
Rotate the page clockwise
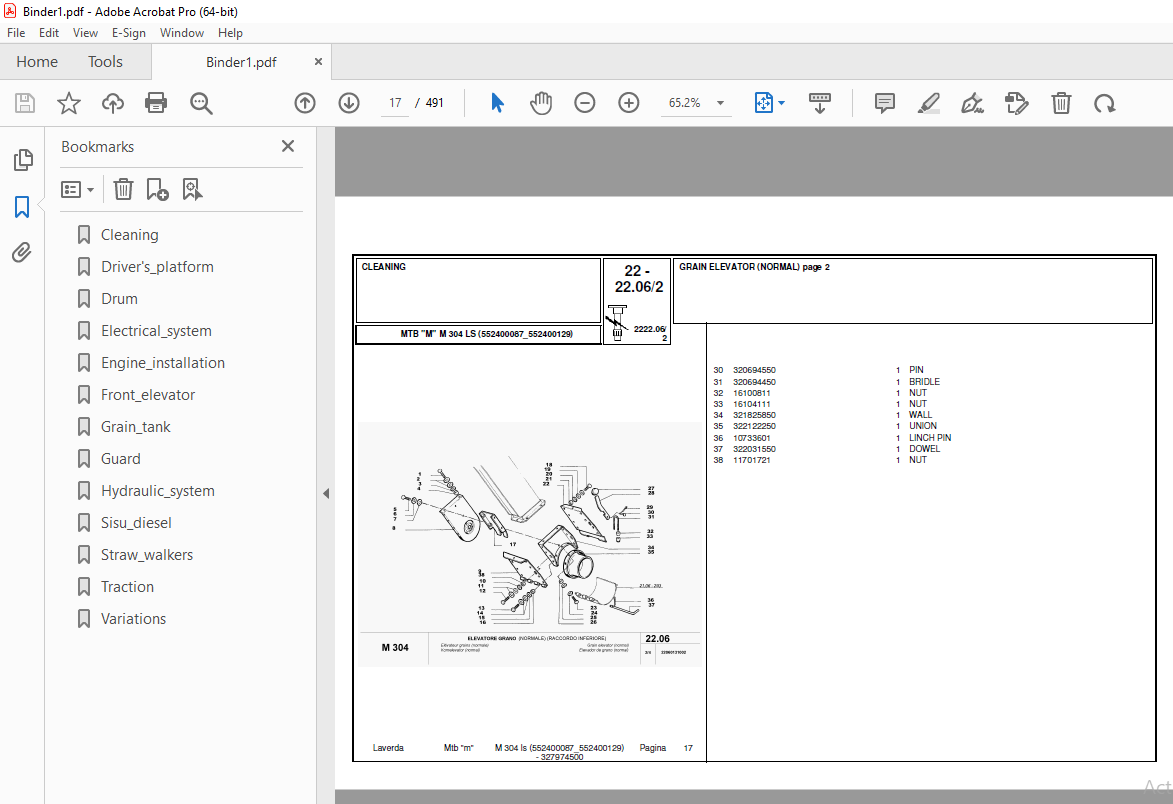pos(1105,103)
